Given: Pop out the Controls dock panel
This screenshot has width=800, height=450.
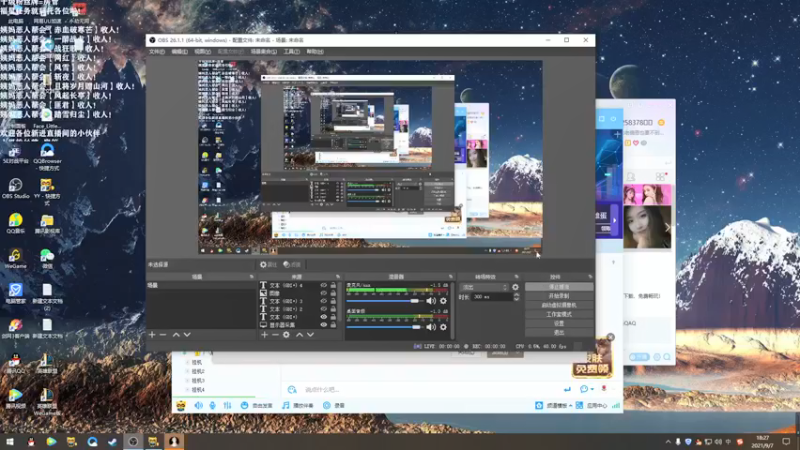Looking at the screenshot, I should (x=590, y=277).
